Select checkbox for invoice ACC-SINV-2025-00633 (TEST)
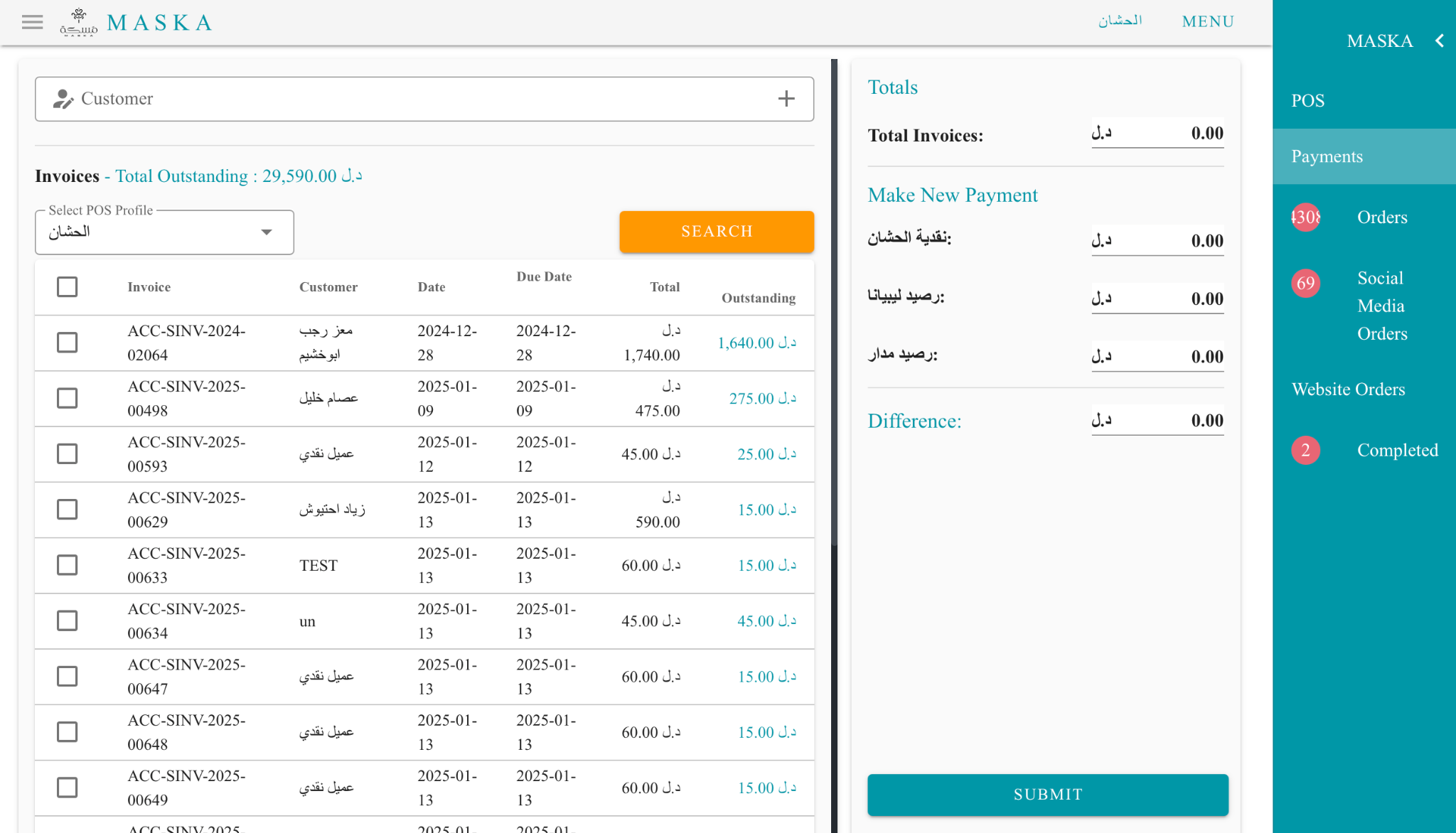This screenshot has width=1456, height=833. (67, 565)
